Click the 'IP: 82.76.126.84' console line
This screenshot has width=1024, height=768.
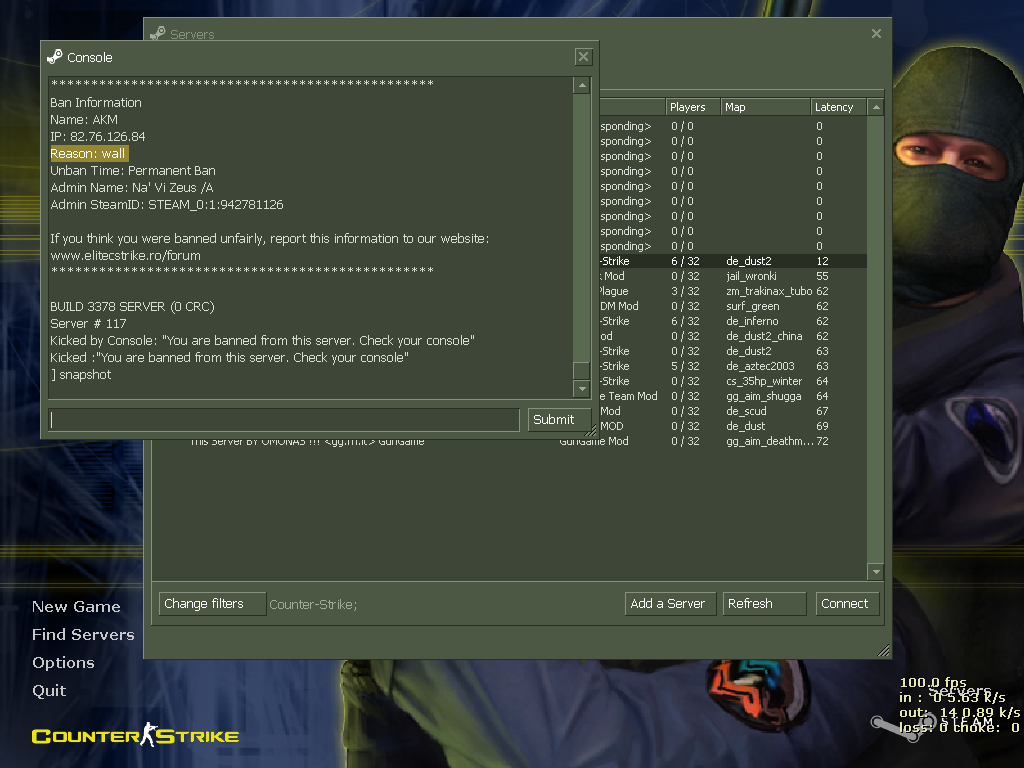point(97,136)
